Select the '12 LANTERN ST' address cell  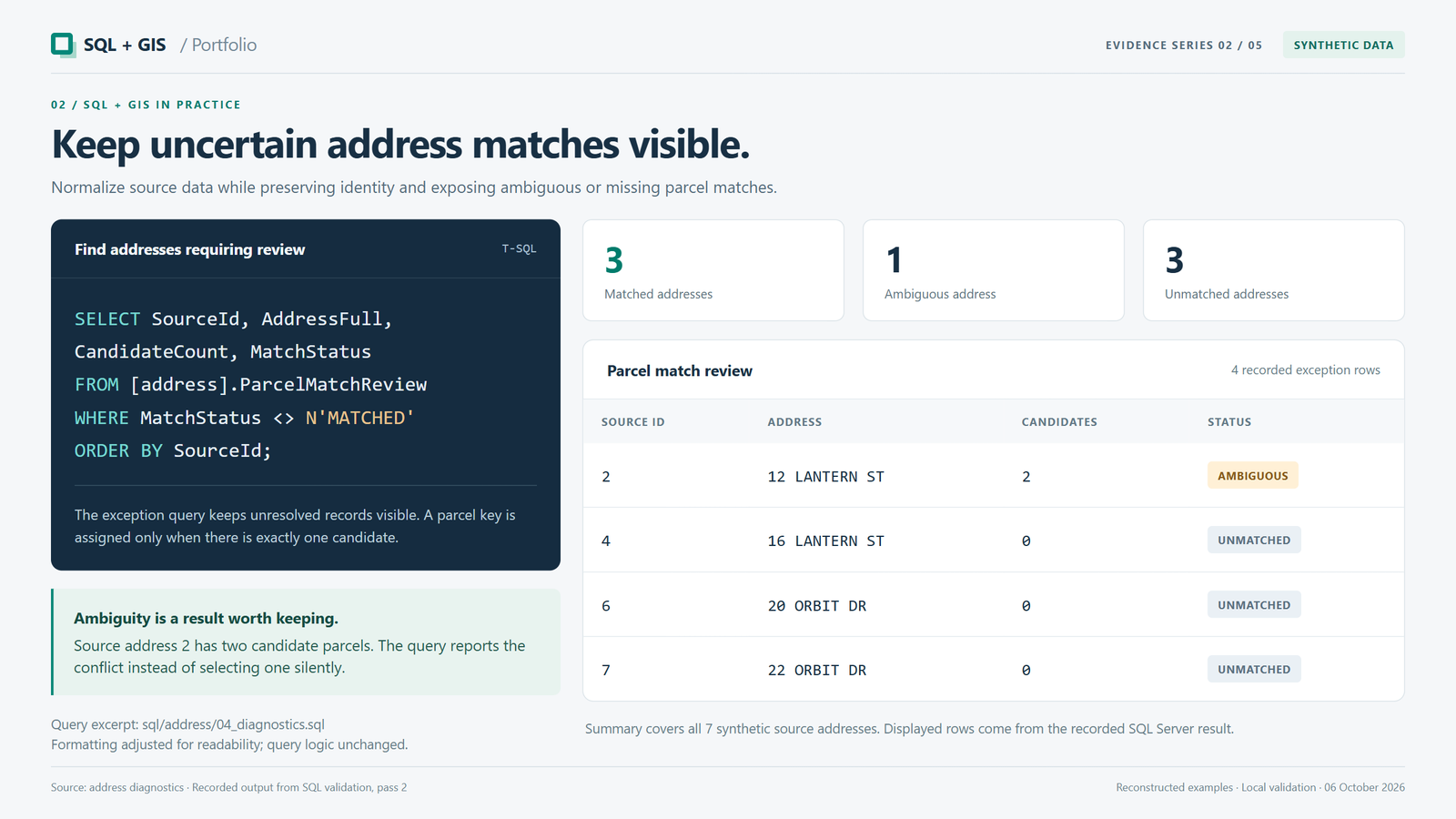click(x=825, y=477)
